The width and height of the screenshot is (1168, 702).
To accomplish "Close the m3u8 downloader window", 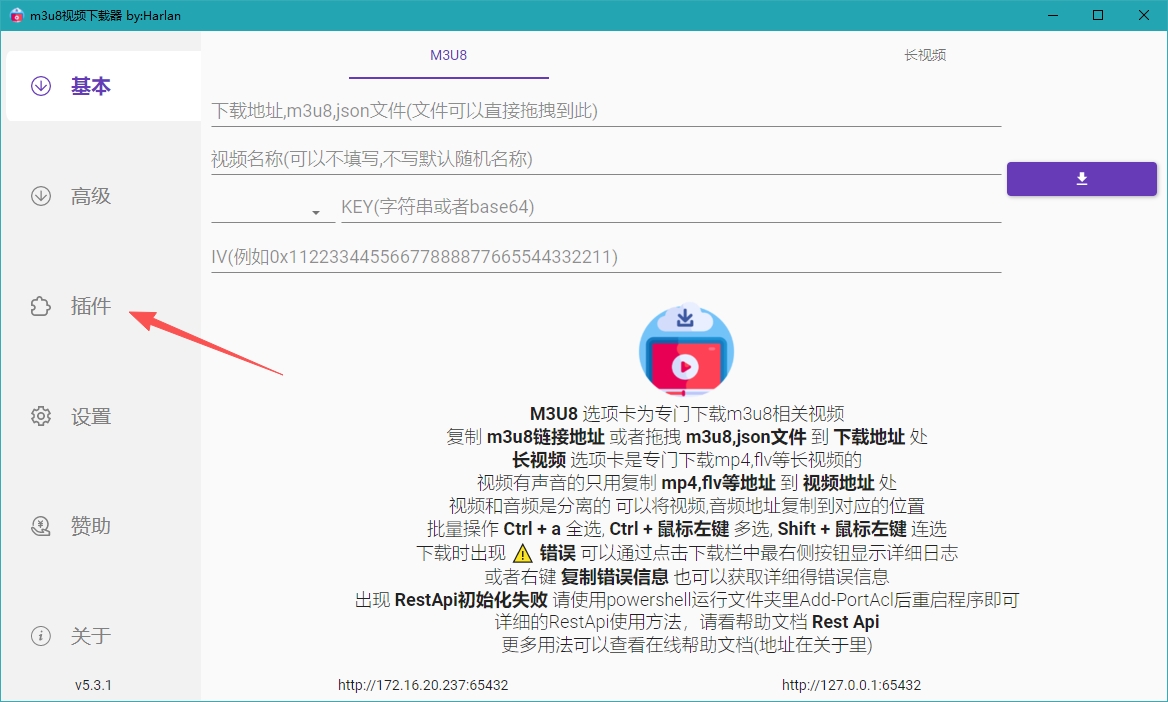I will (x=1144, y=16).
